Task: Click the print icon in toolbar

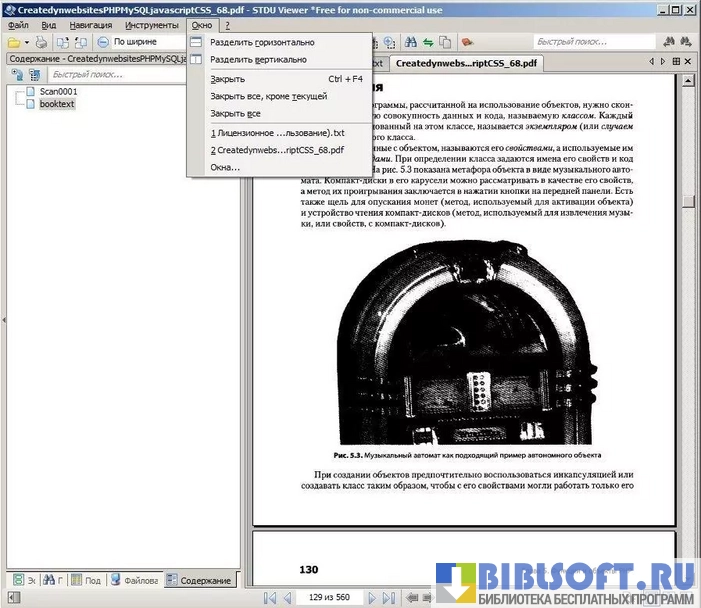Action: pyautogui.click(x=41, y=42)
